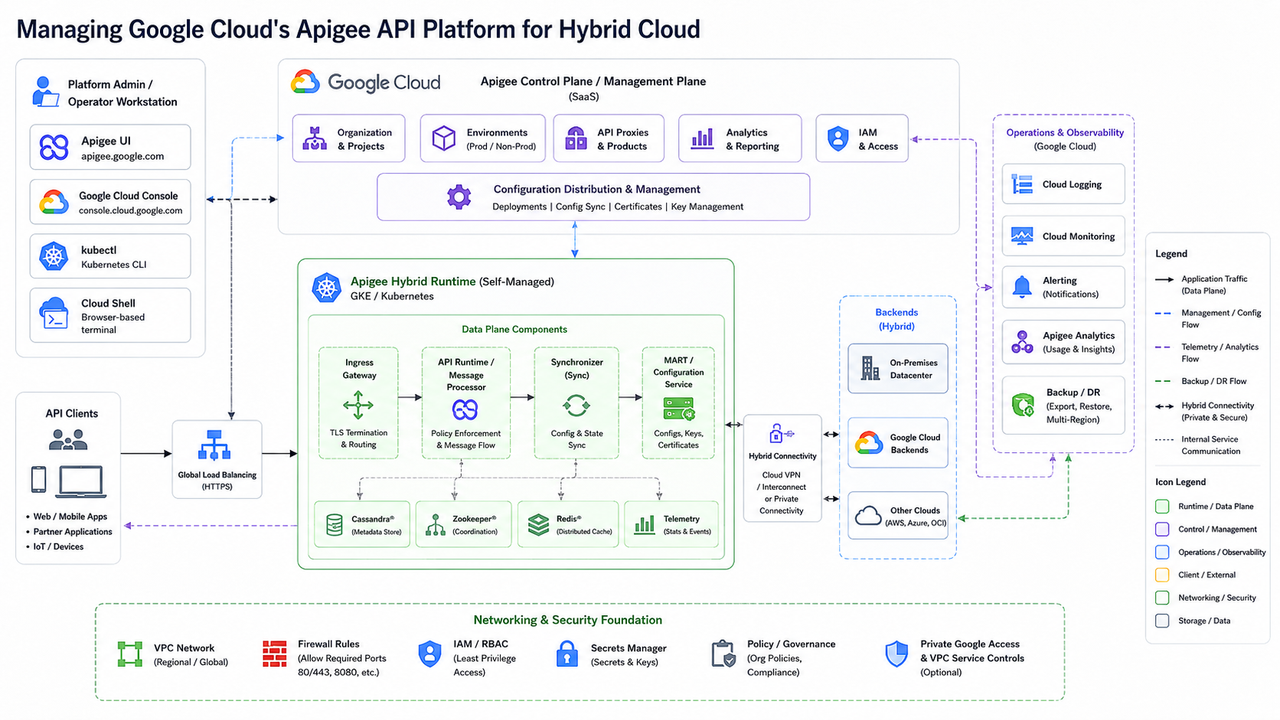1280x720 pixels.
Task: Click the Redis distributed cache icon
Action: [x=539, y=524]
